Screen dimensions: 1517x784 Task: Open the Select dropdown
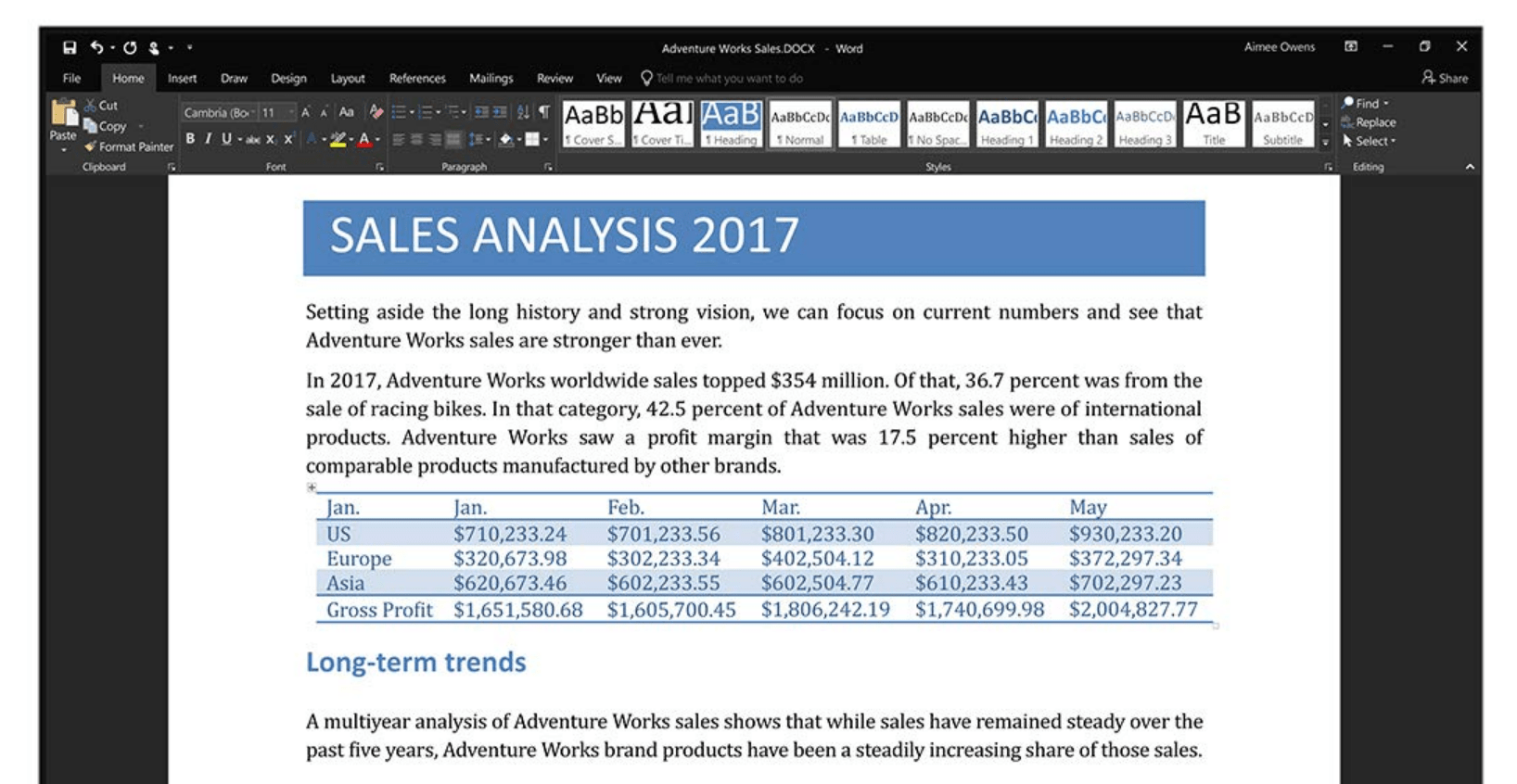[1370, 141]
